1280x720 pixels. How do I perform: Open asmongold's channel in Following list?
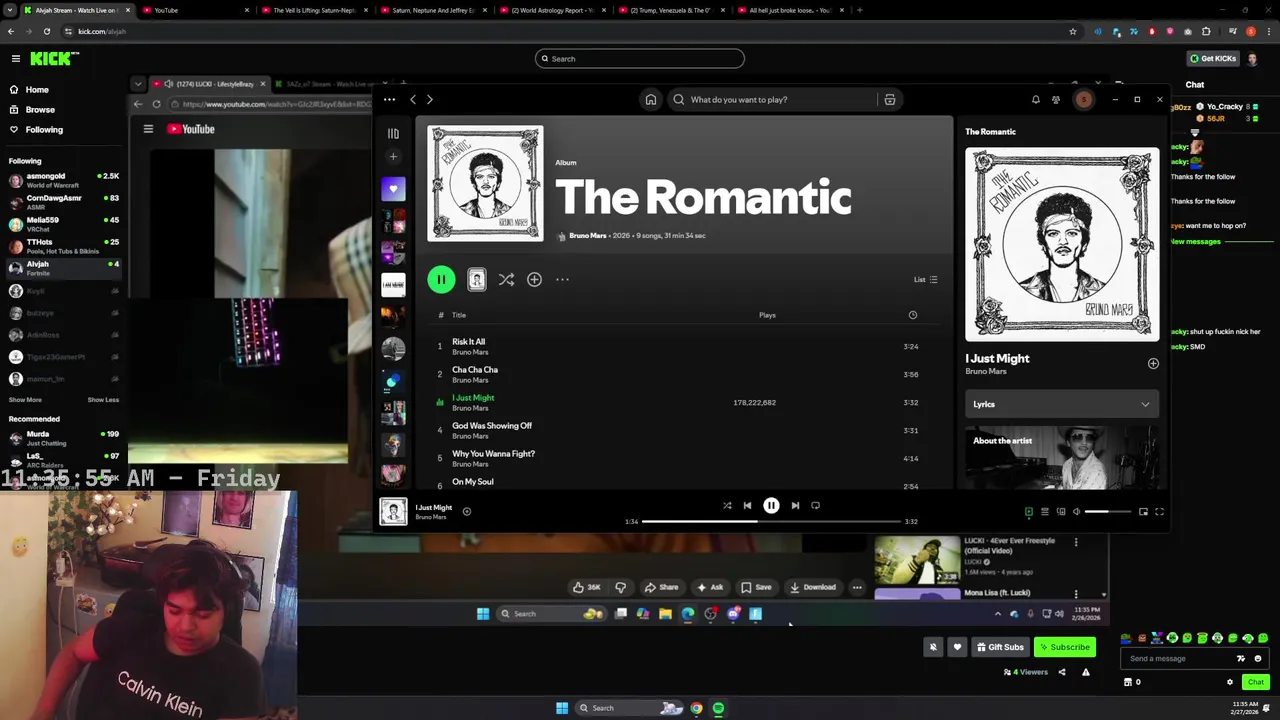click(x=64, y=180)
